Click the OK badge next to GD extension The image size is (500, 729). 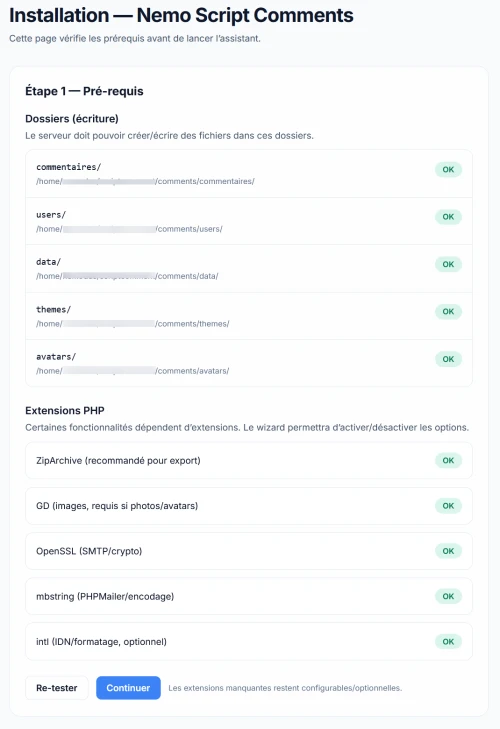[x=448, y=506]
